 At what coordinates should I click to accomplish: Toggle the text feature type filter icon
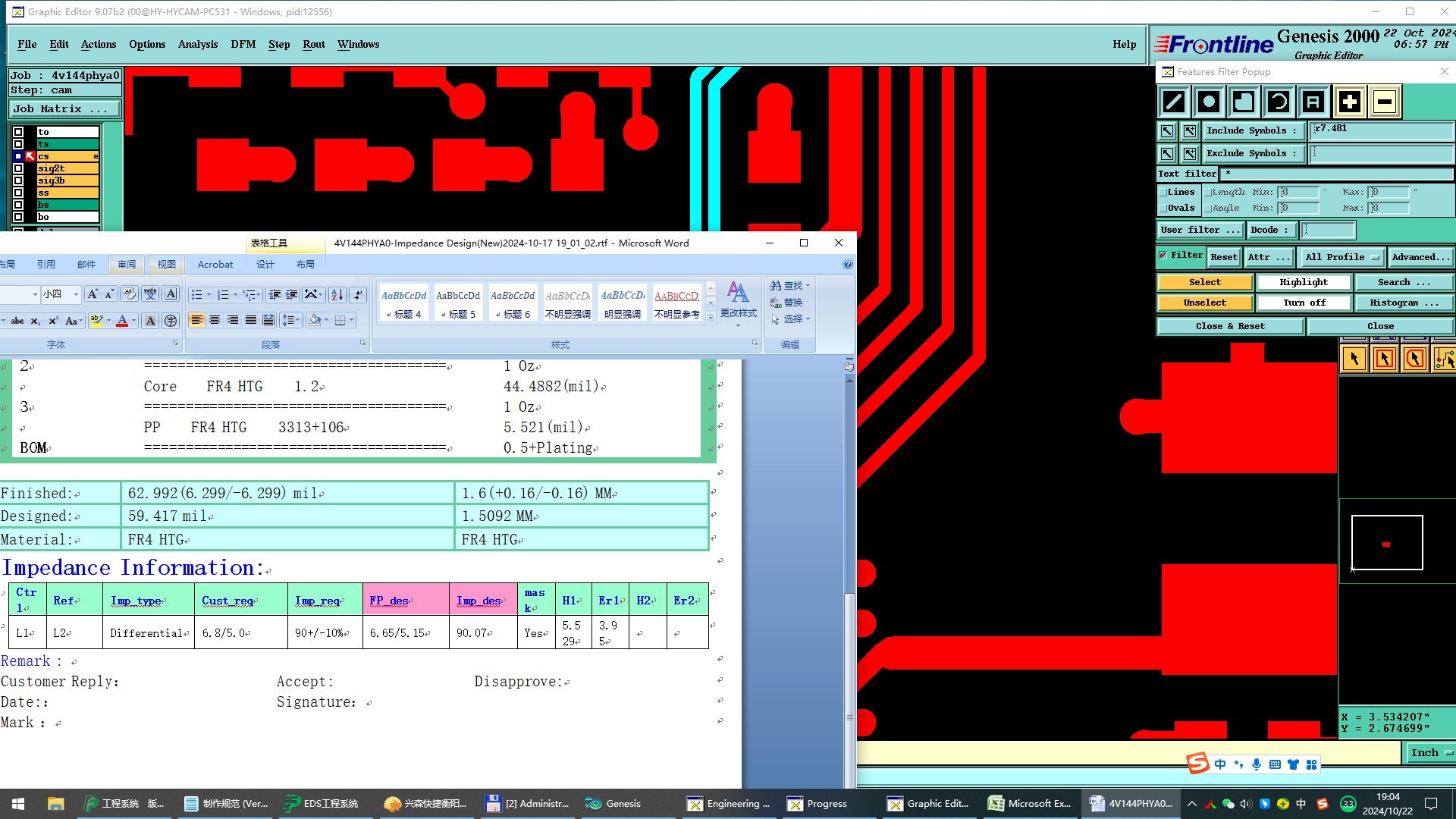[1313, 102]
